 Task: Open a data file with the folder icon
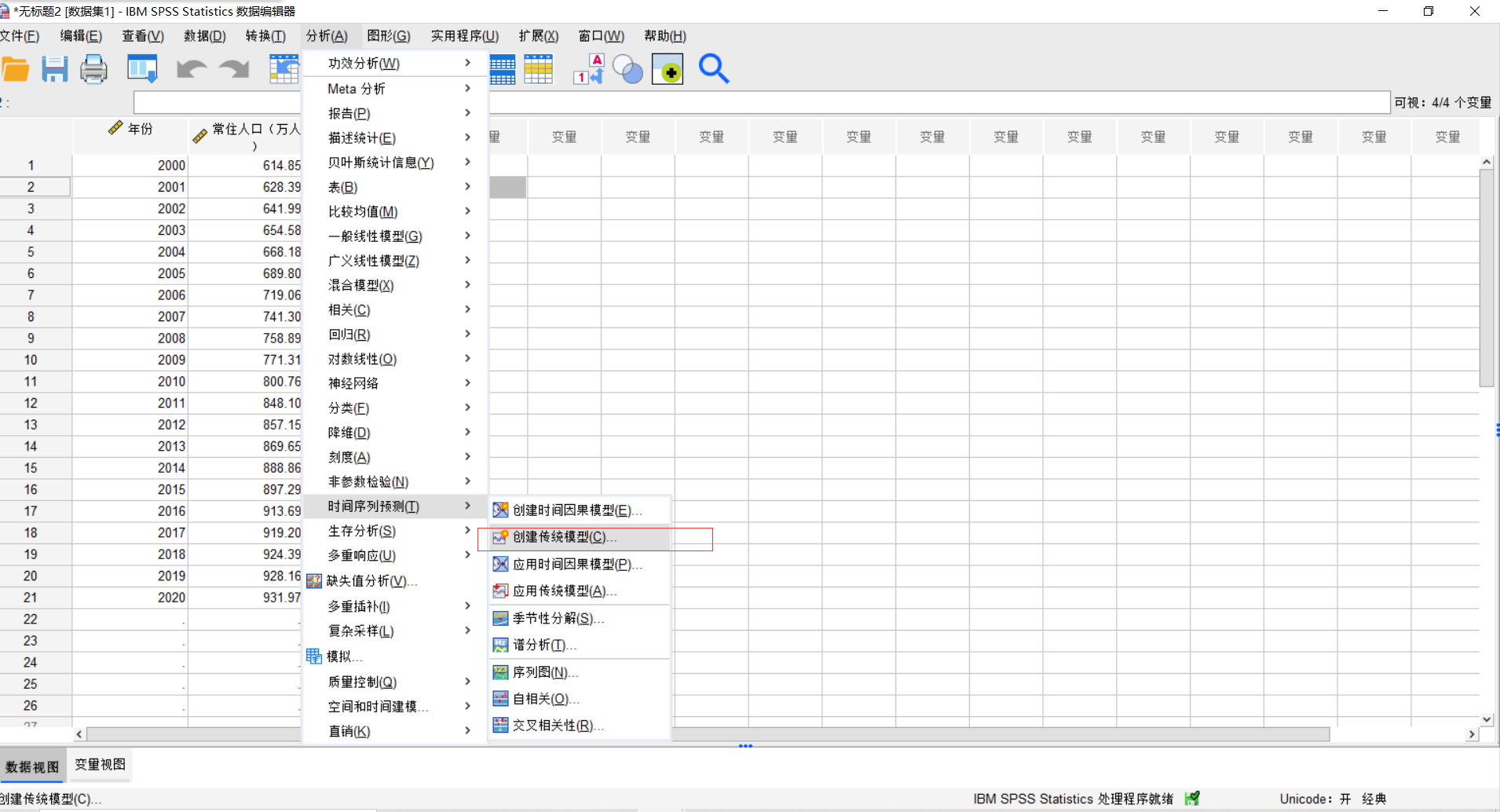(x=15, y=69)
